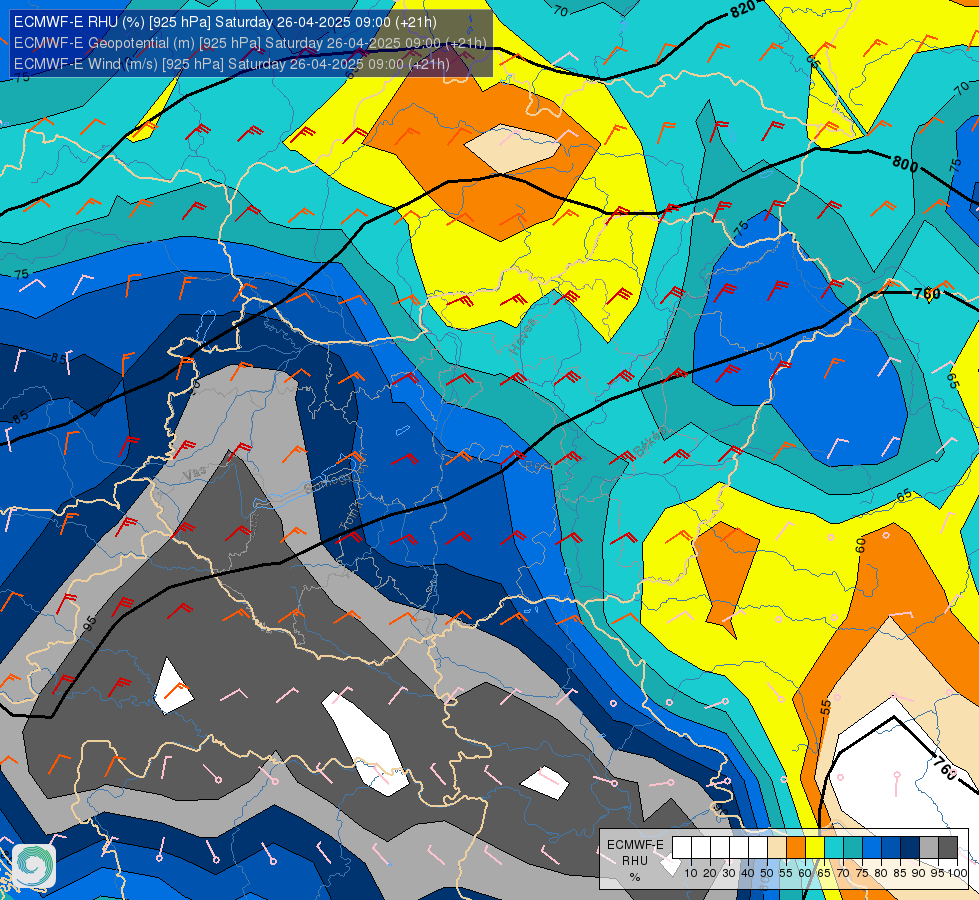979x900 pixels.
Task: Pick the orange 55-60 legend swatch
Action: tap(796, 847)
